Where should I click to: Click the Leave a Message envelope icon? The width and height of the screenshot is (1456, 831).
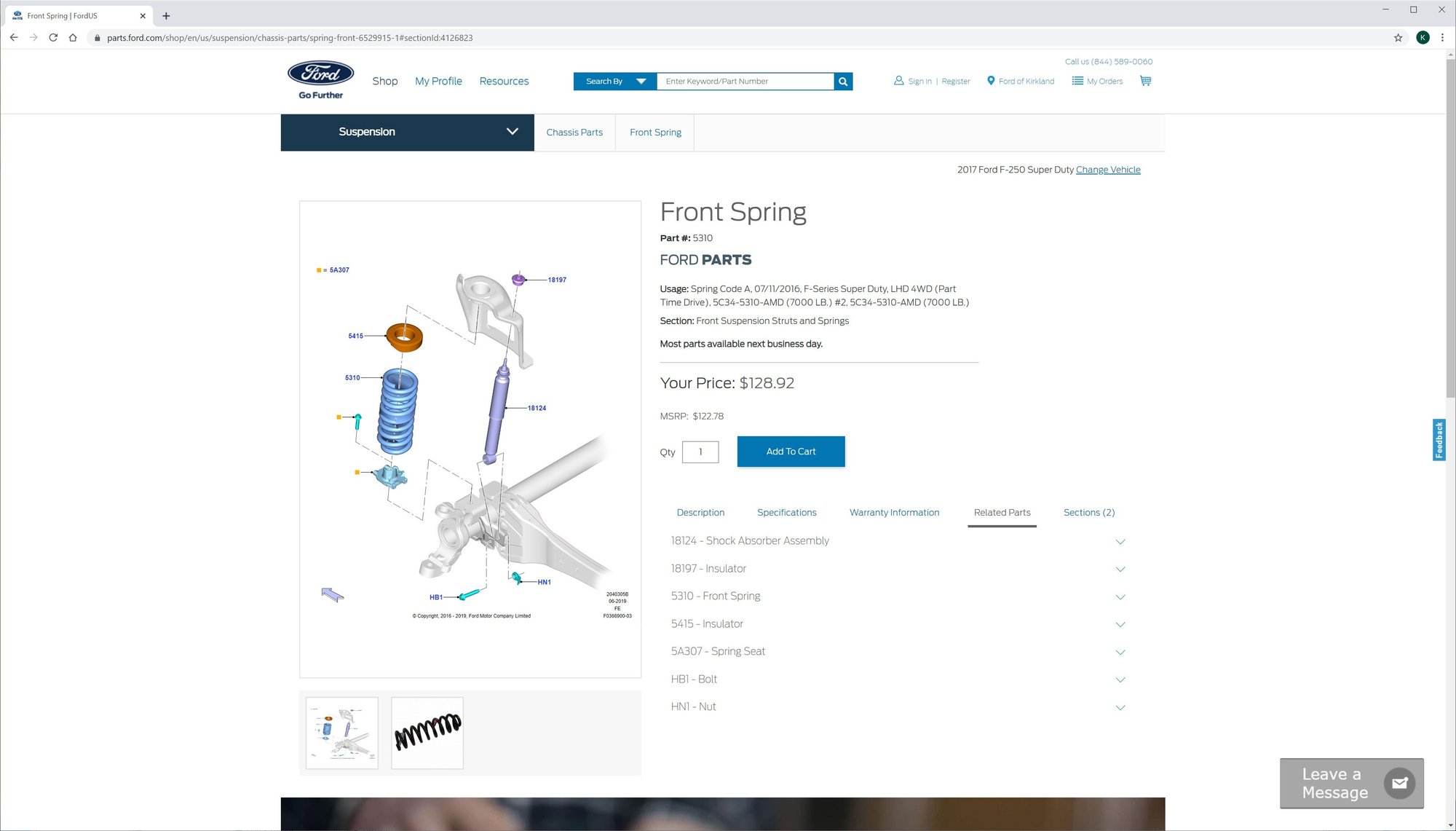(x=1398, y=783)
